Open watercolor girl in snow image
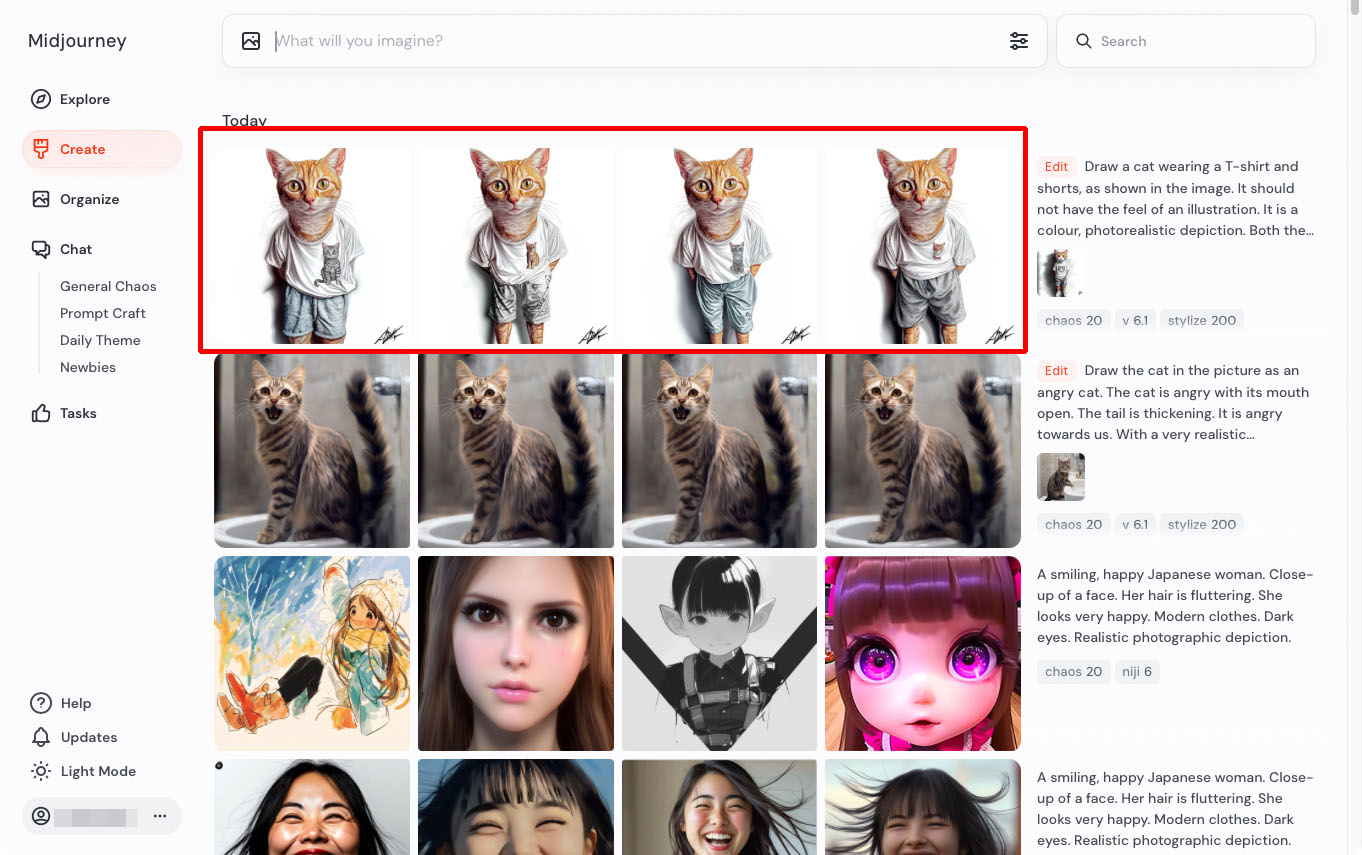Screen dimensions: 1362x855 312,654
